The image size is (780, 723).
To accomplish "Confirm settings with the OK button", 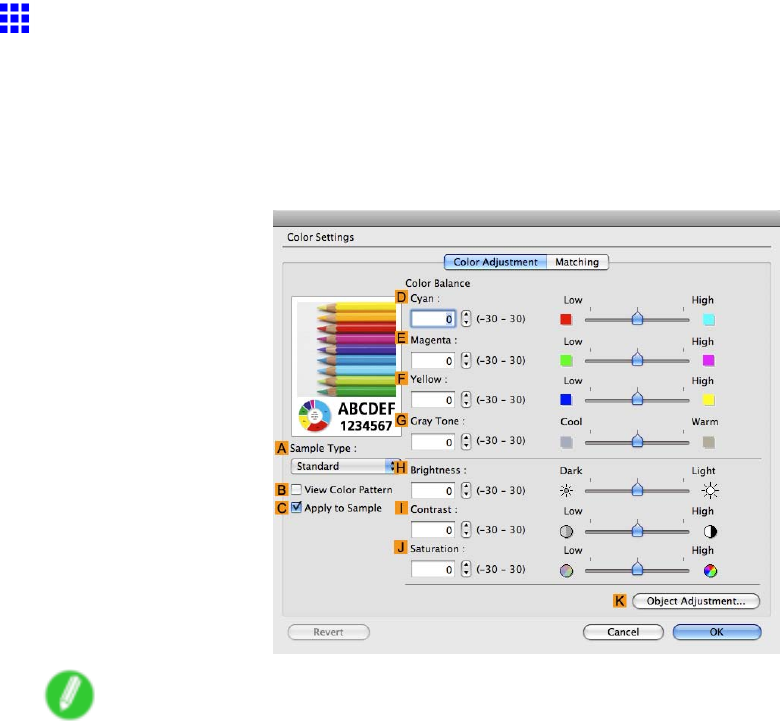I will pos(717,632).
